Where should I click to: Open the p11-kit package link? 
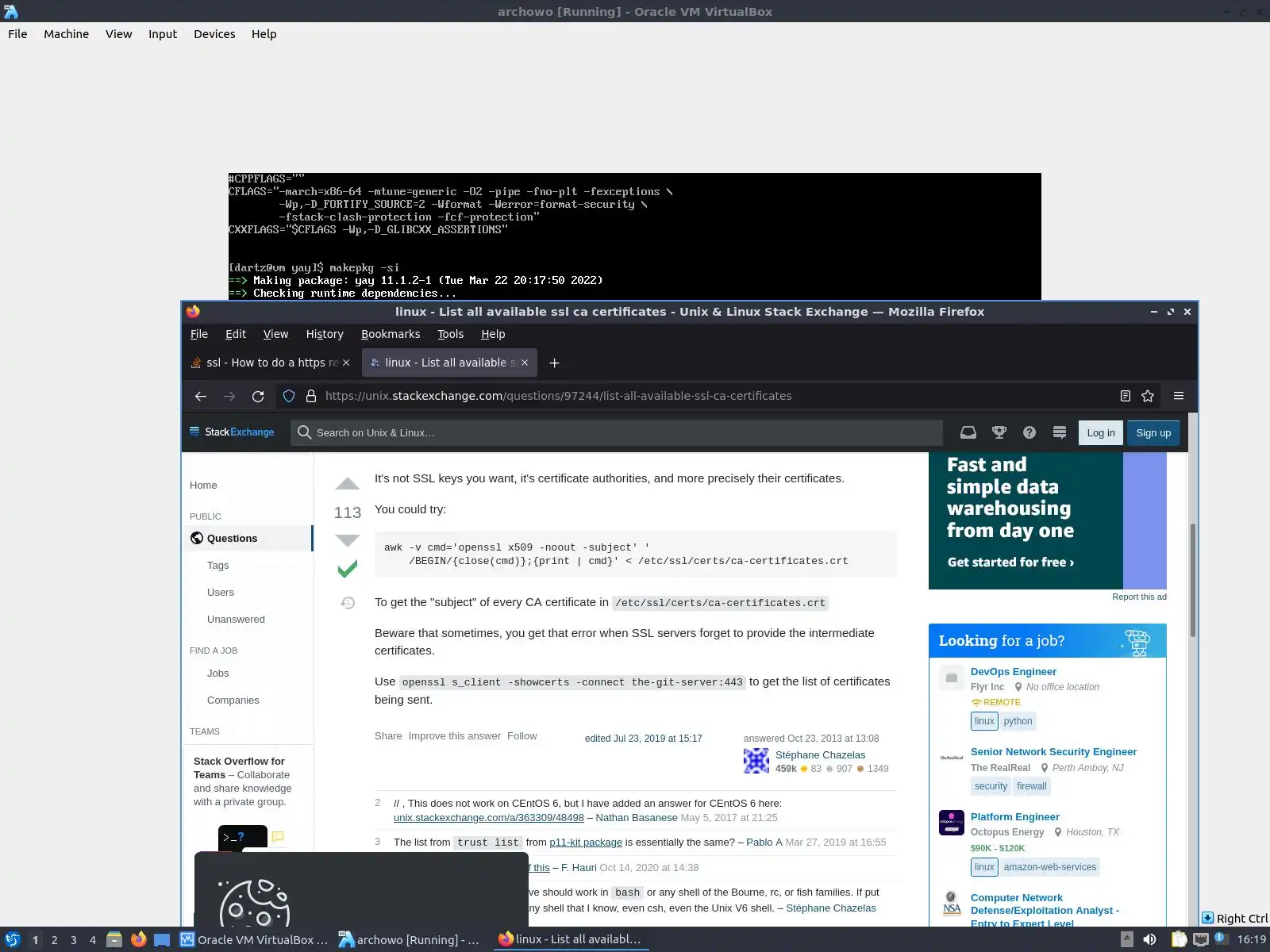pos(586,842)
